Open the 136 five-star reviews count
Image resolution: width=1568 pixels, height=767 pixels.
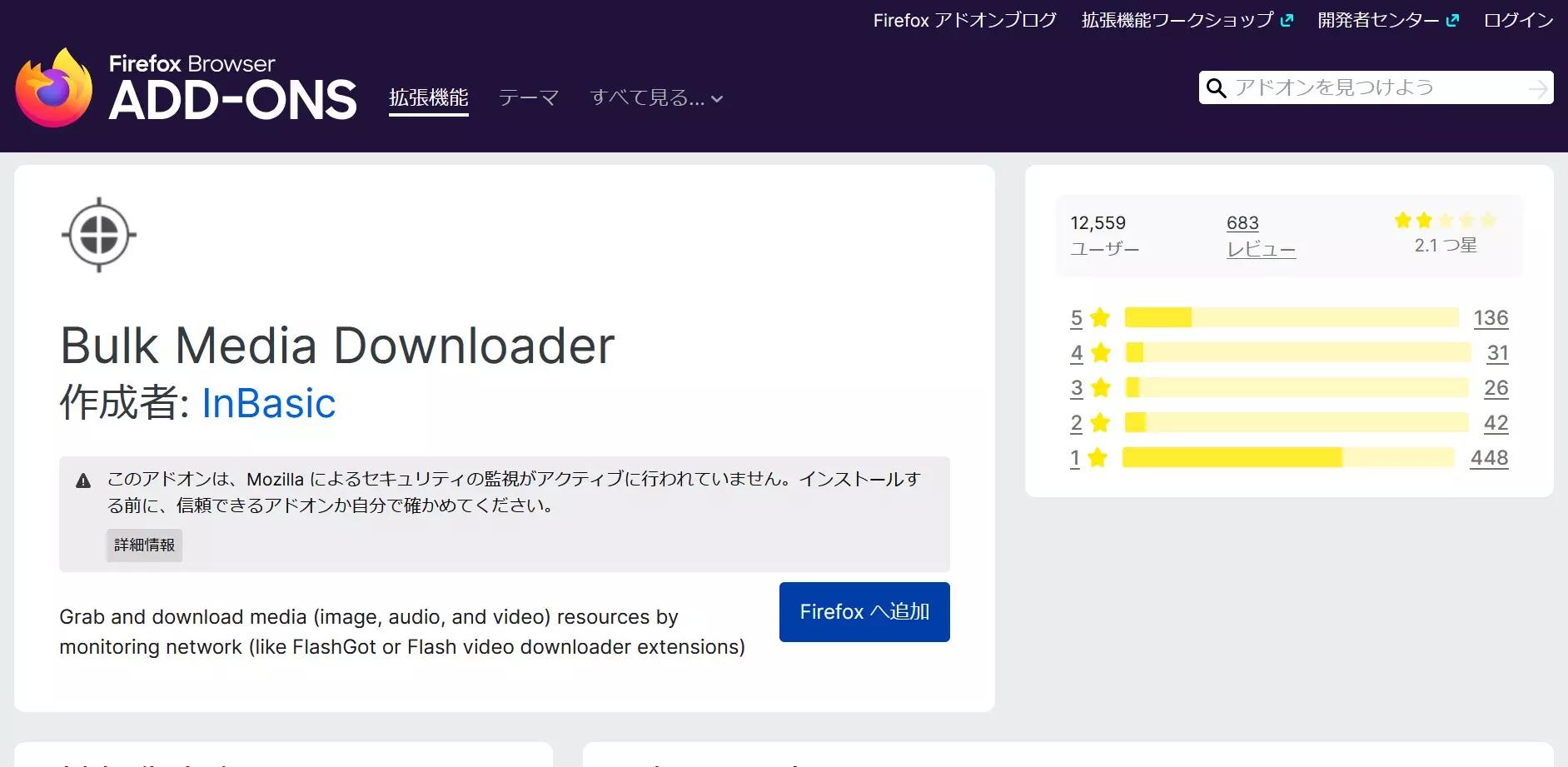1491,317
